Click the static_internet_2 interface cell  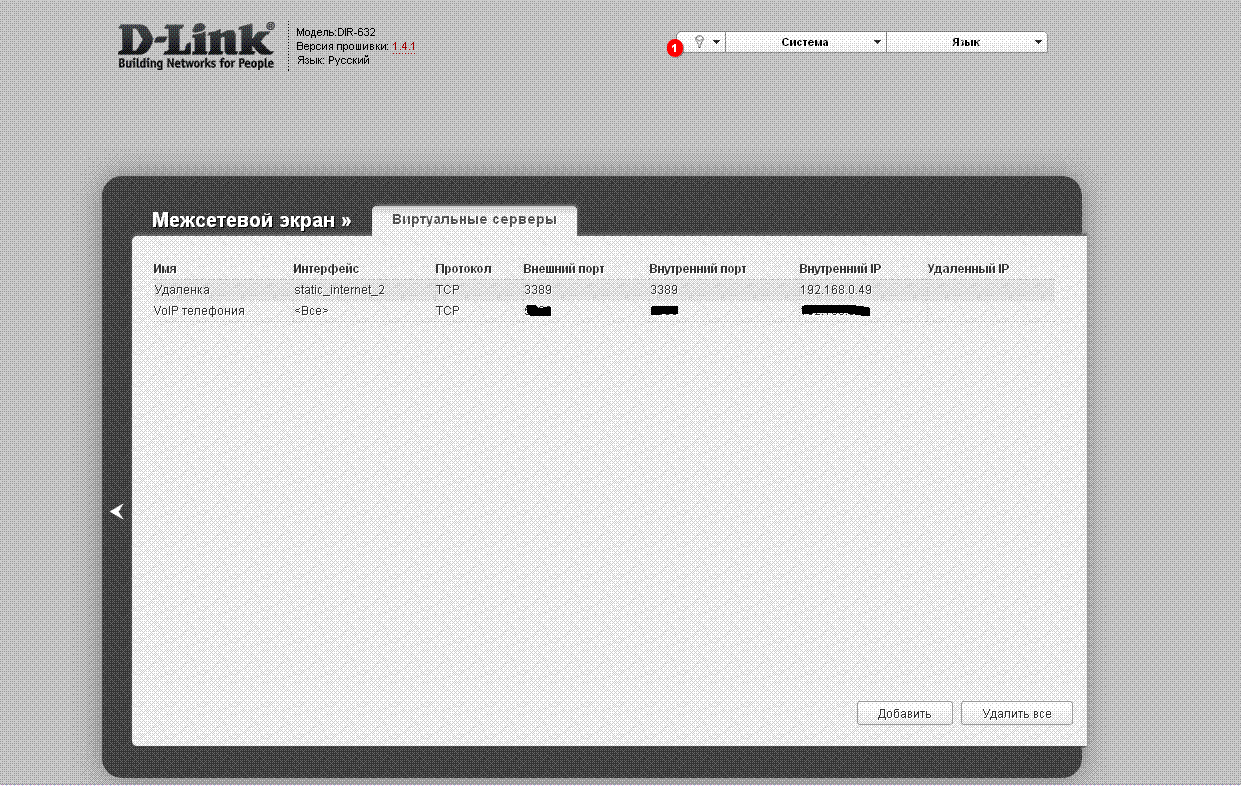(x=339, y=290)
